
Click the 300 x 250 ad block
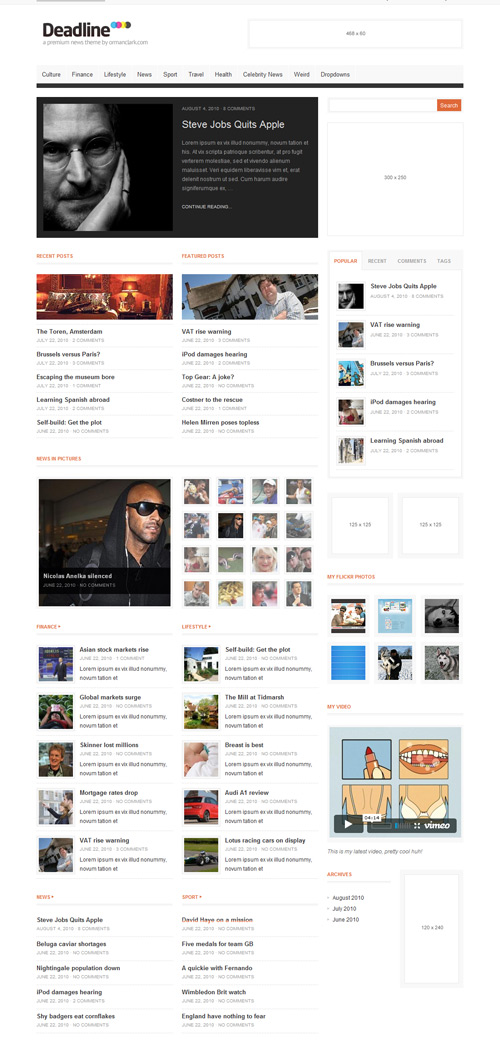[395, 178]
